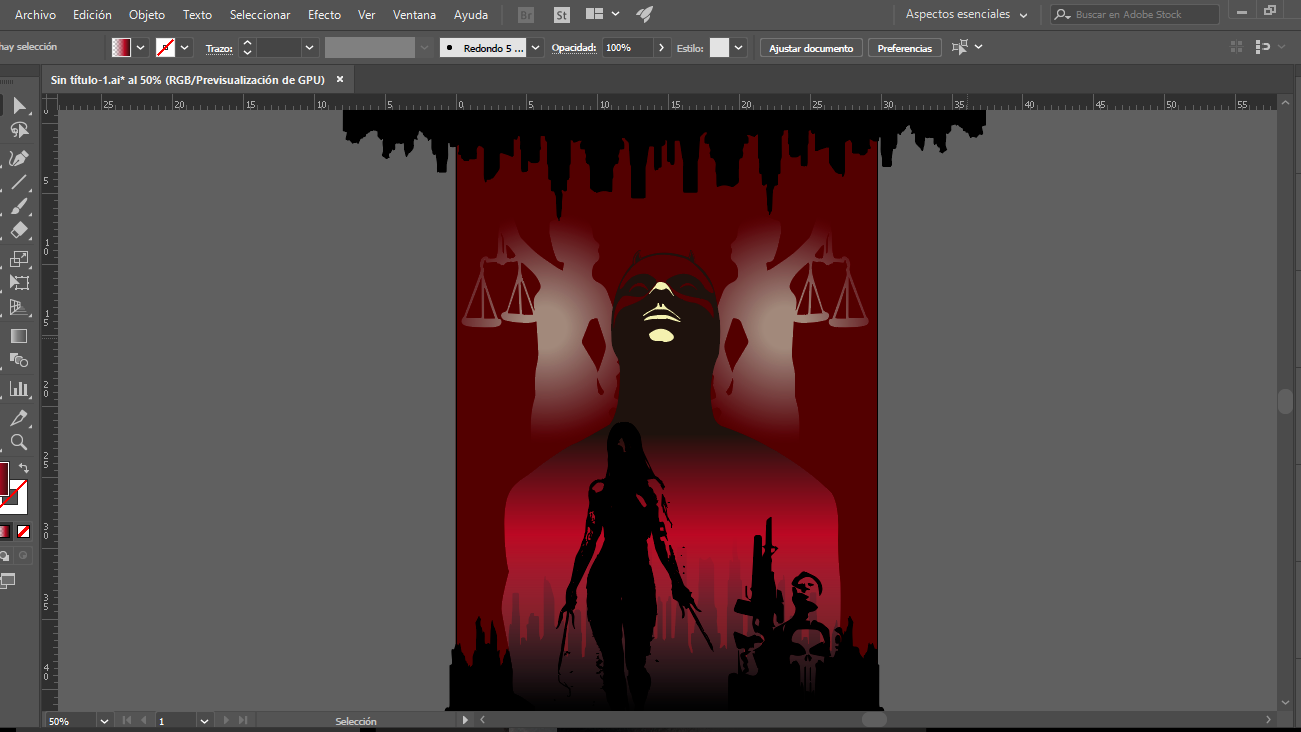Click the arrange documents layout icon
The width and height of the screenshot is (1301, 732).
594,14
